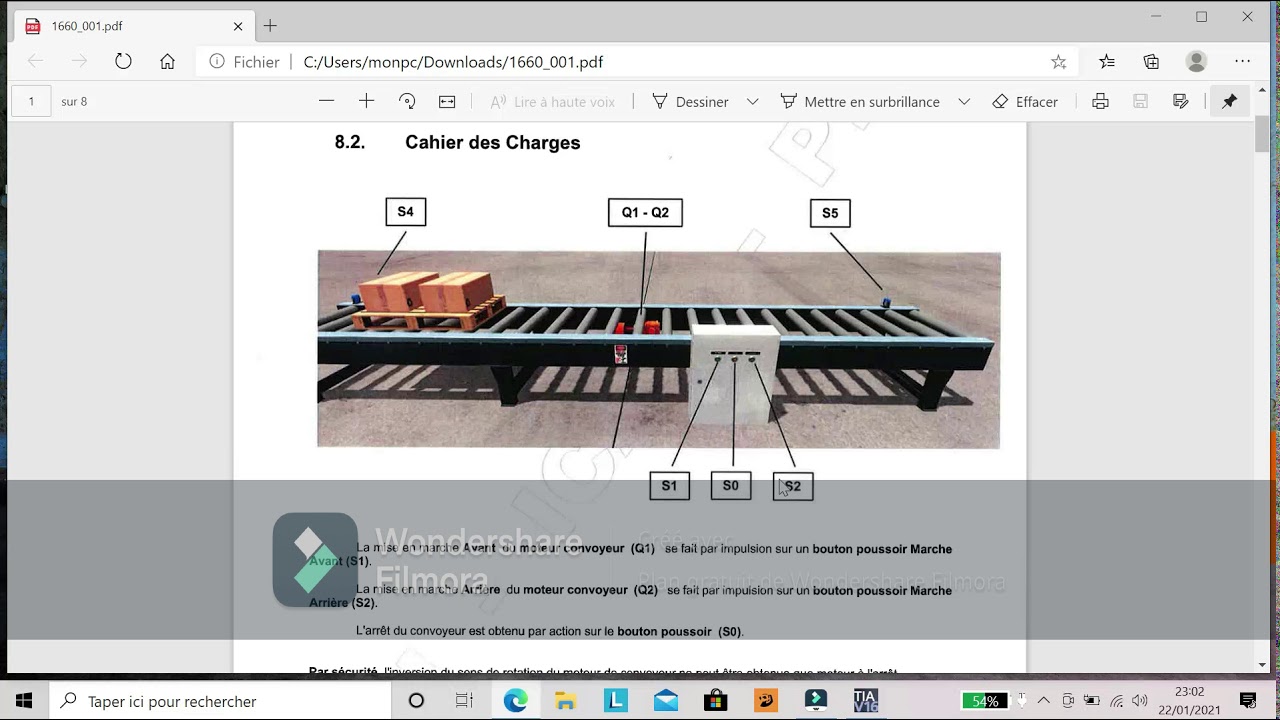Select Mettre en surbrillance highlighter
The width and height of the screenshot is (1280, 720).
(860, 101)
